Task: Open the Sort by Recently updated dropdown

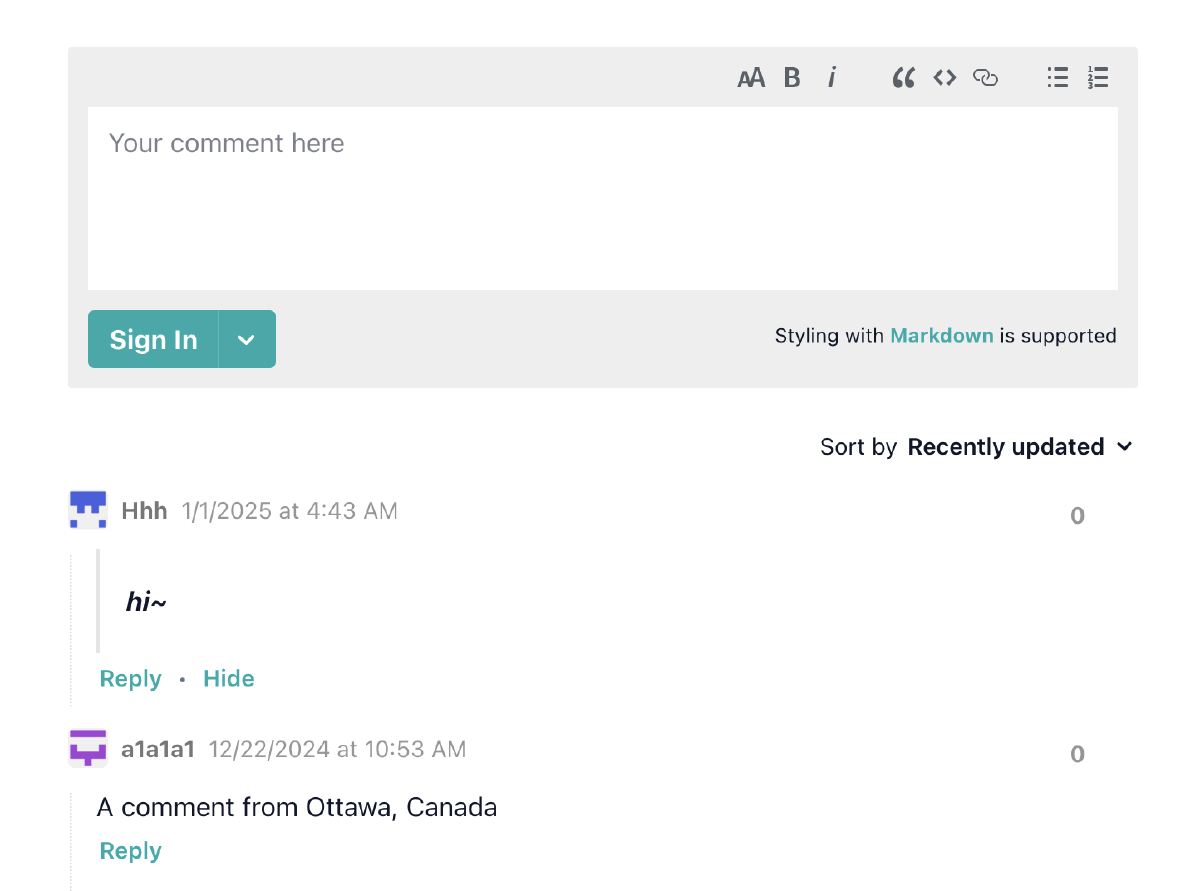Action: [x=1020, y=447]
